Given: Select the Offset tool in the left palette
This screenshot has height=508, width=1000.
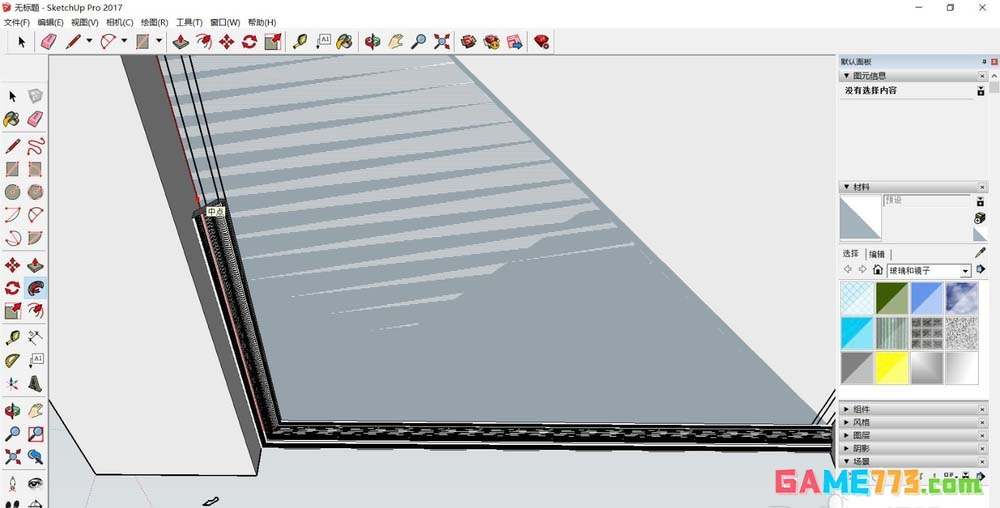Looking at the screenshot, I should coord(36,311).
